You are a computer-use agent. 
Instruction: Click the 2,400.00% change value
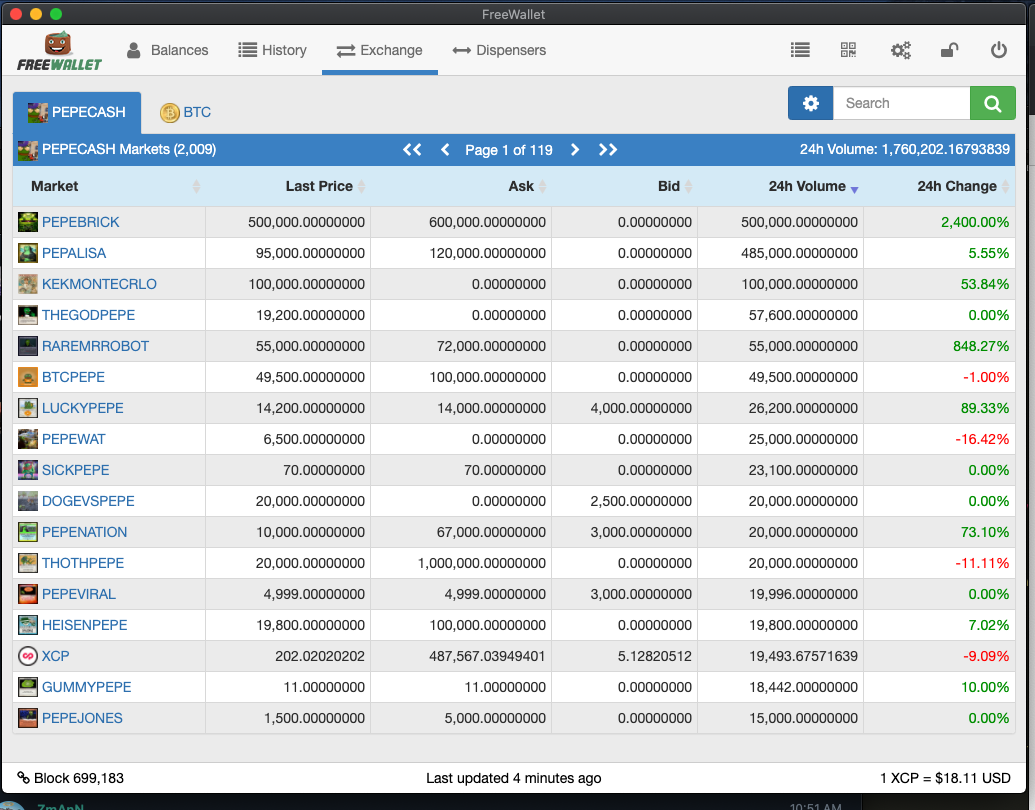975,222
